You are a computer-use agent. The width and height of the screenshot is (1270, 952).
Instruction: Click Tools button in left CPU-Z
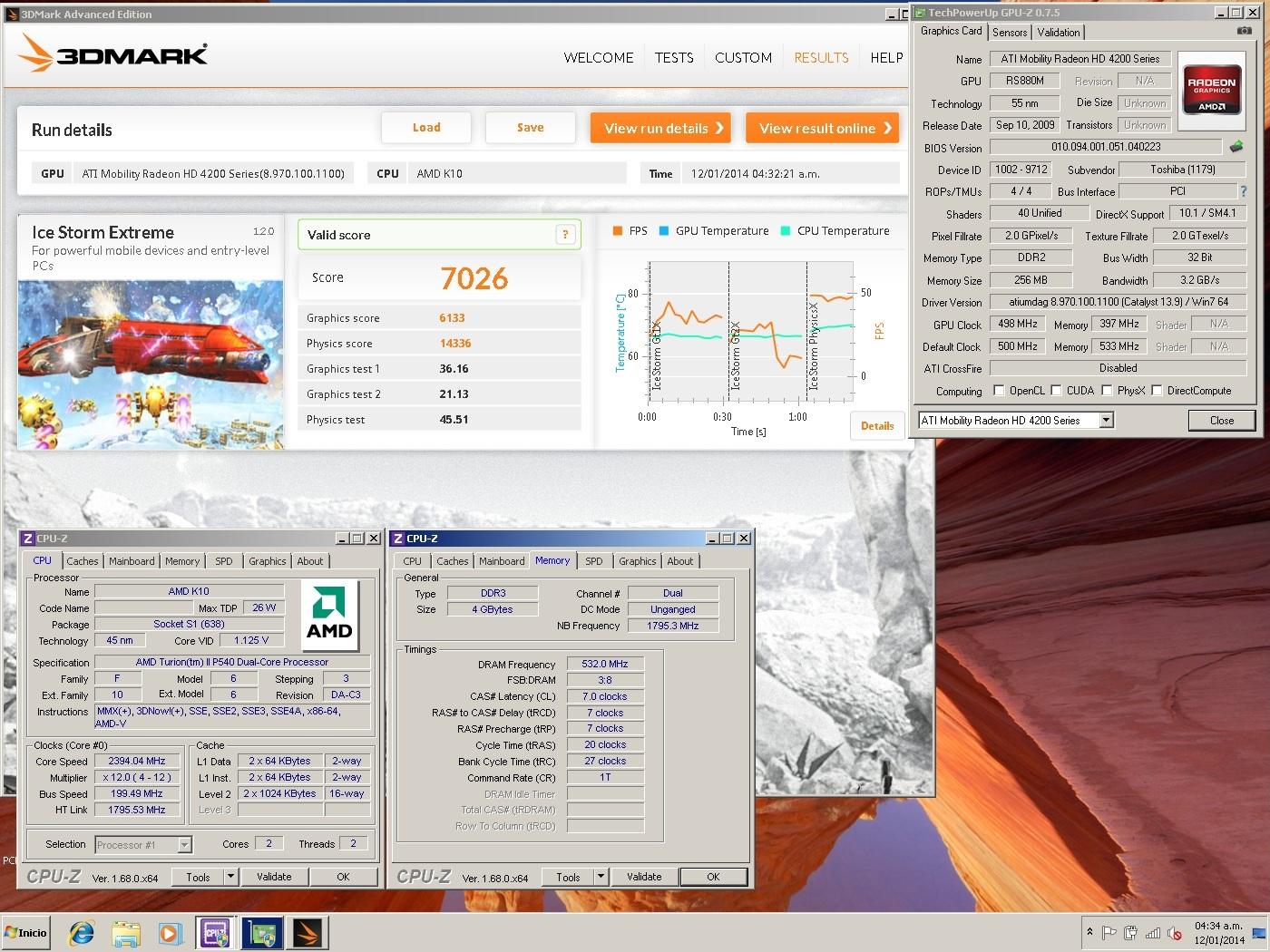tap(198, 877)
